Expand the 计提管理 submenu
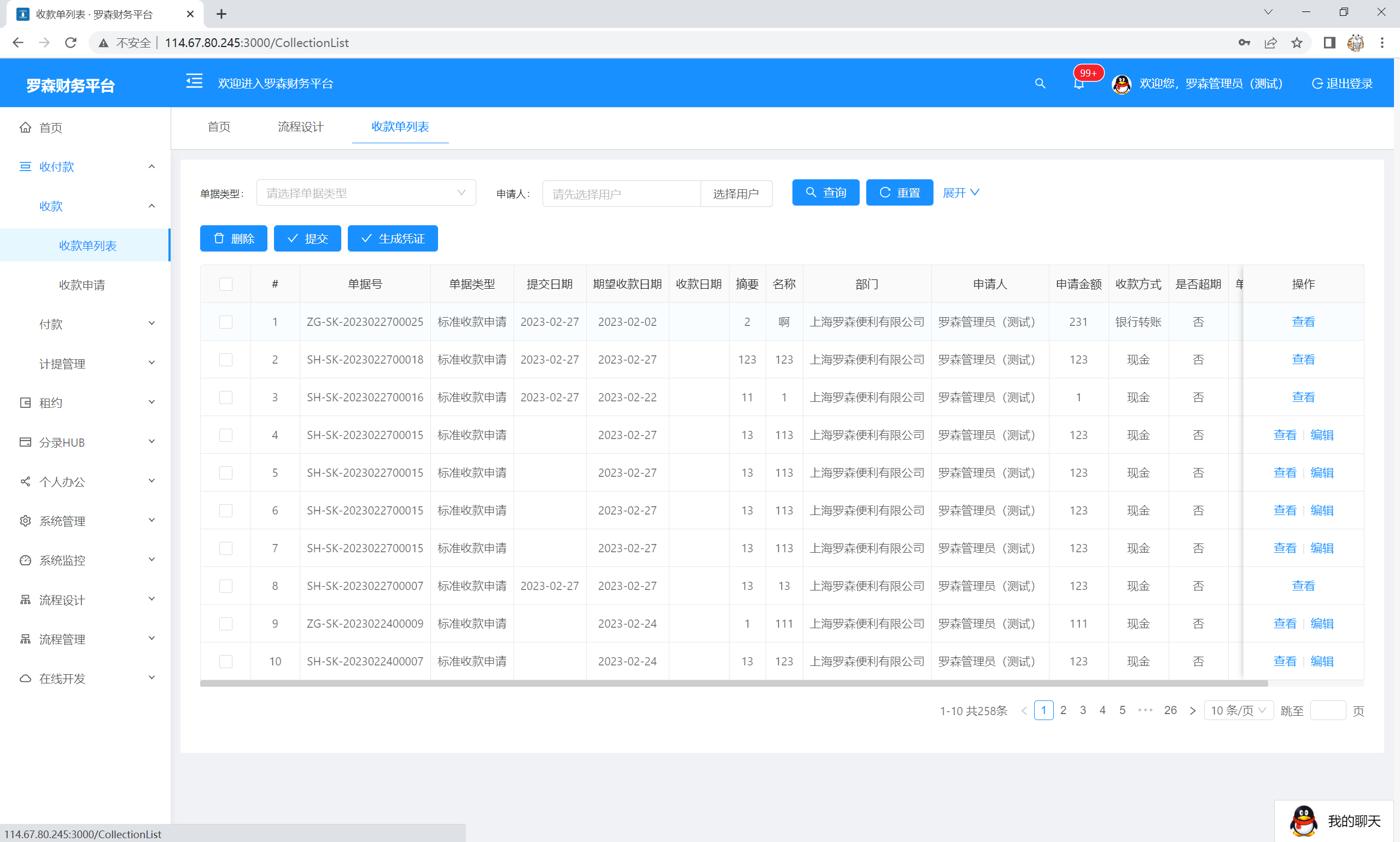This screenshot has height=842, width=1400. tap(151, 363)
